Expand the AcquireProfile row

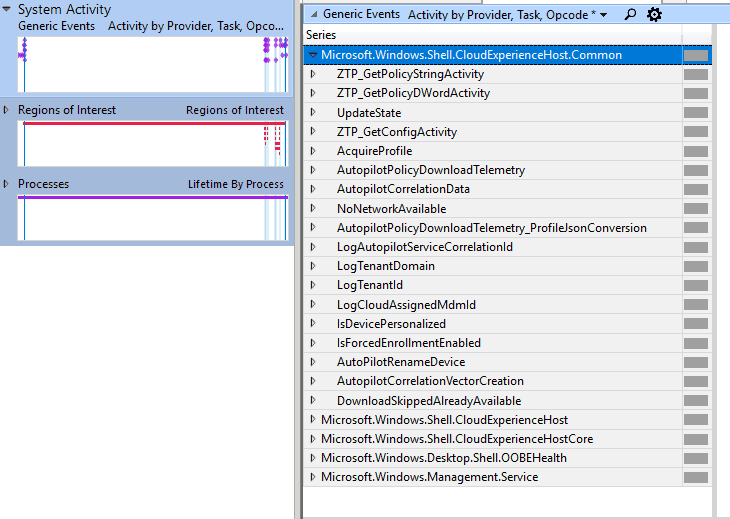tap(313, 151)
